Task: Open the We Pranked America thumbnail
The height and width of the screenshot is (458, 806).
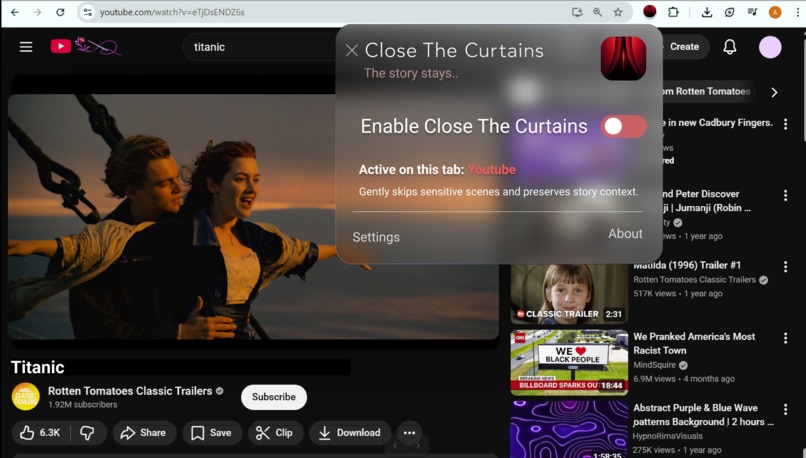Action: pos(569,362)
